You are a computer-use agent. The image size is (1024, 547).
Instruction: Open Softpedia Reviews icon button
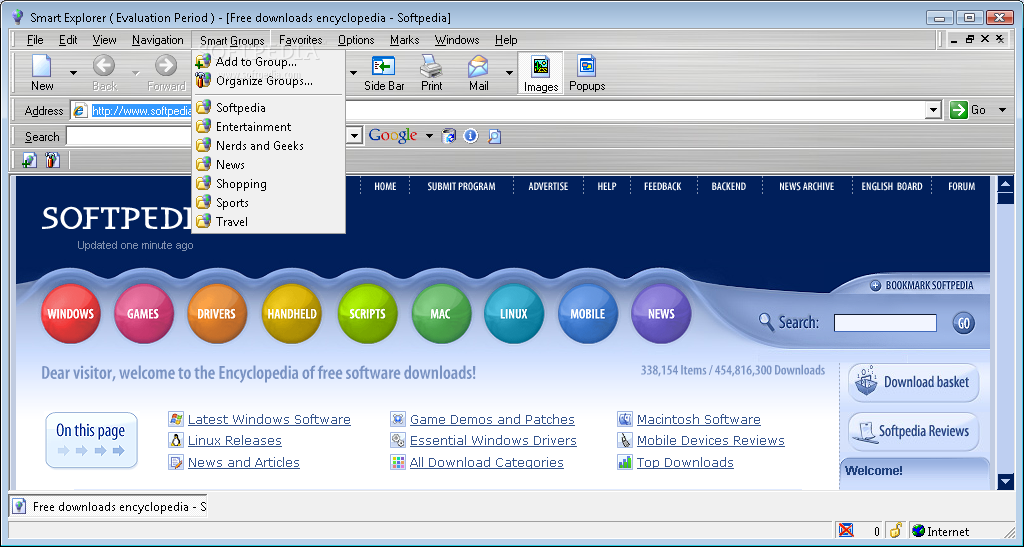pos(914,431)
